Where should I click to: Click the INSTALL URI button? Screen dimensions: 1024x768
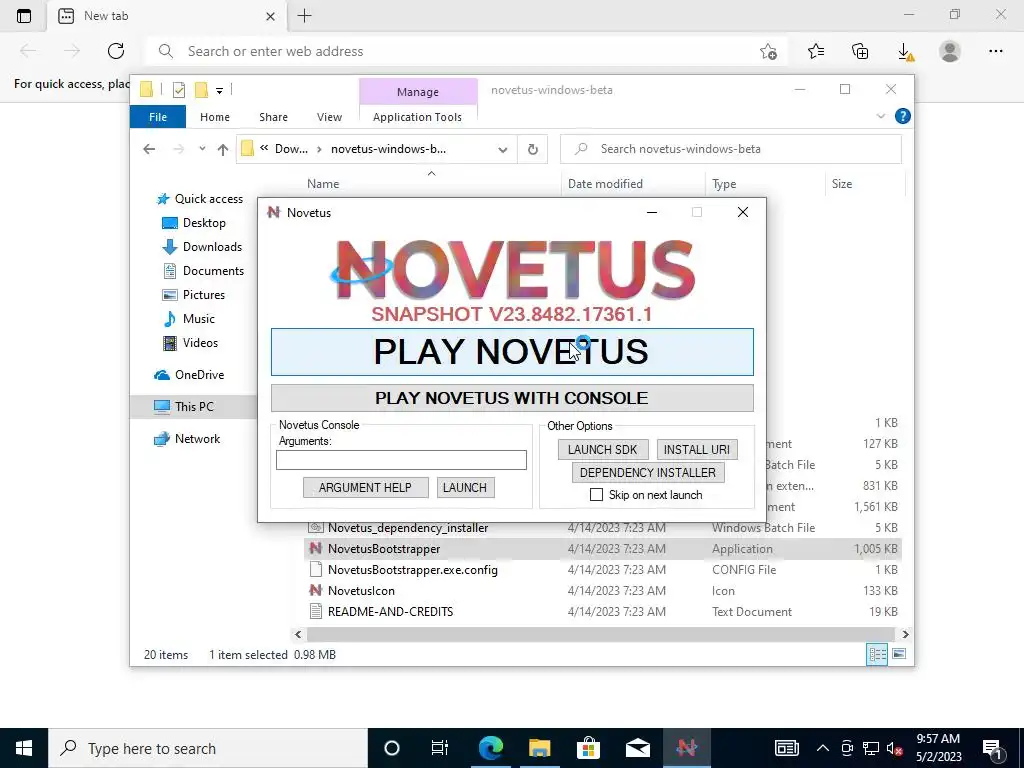tap(697, 449)
